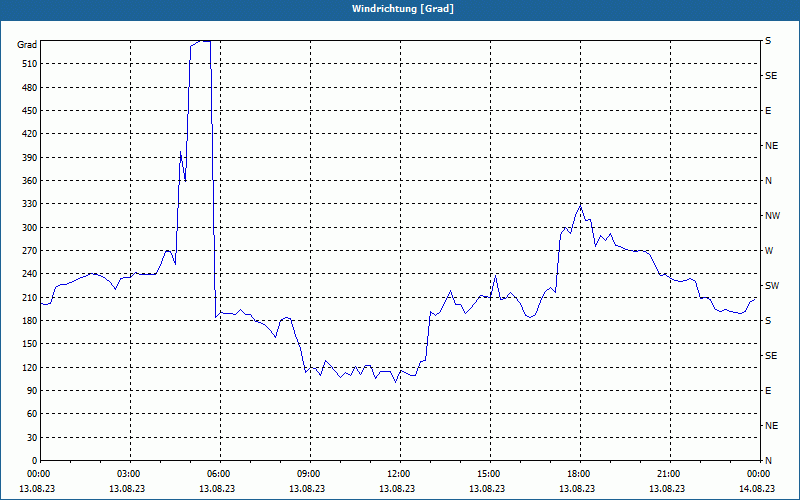The height and width of the screenshot is (500, 800).
Task: Click the "21:00" time label
Action: pyautogui.click(x=669, y=474)
